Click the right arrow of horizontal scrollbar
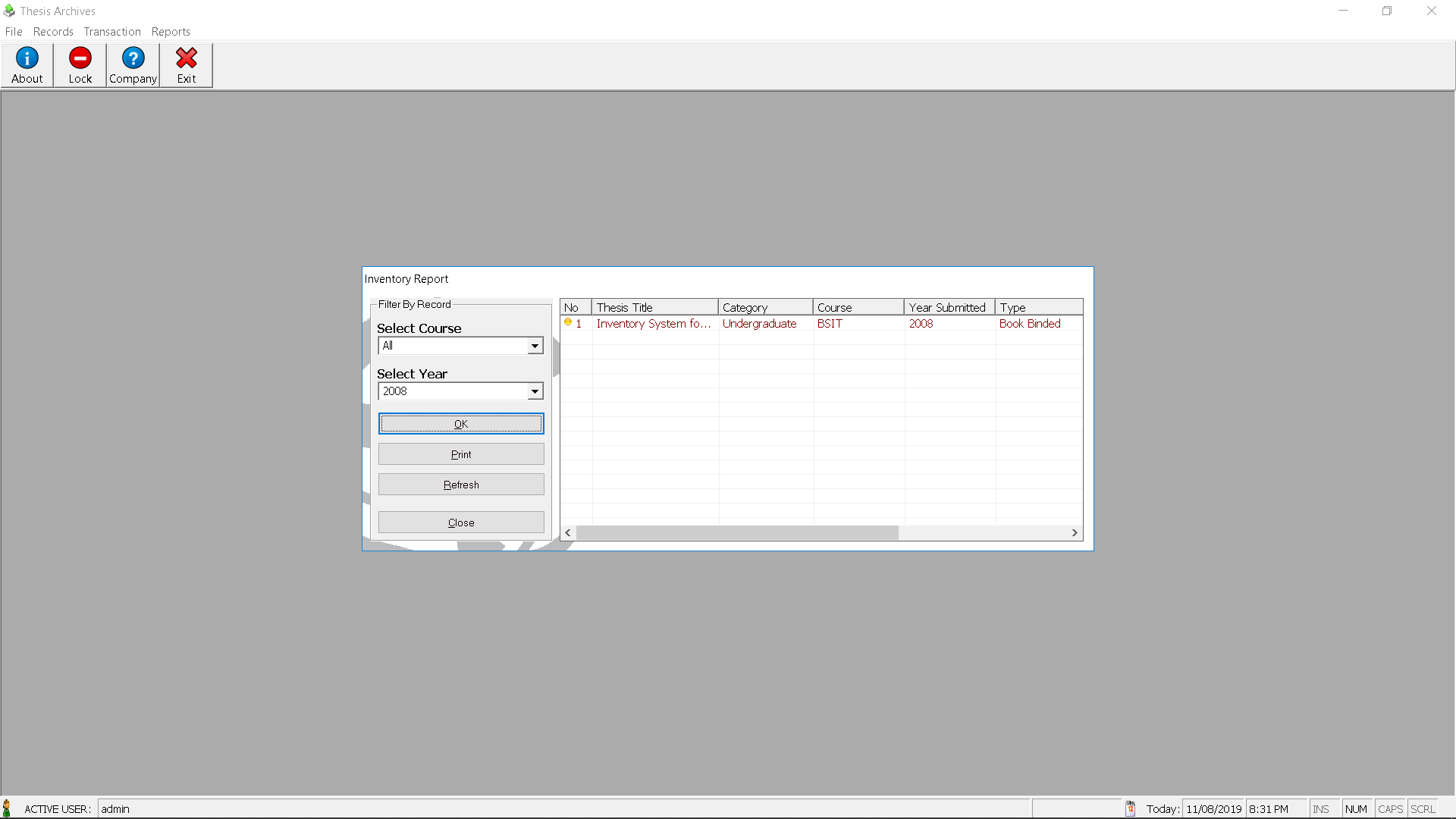This screenshot has width=1456, height=819. [x=1075, y=533]
